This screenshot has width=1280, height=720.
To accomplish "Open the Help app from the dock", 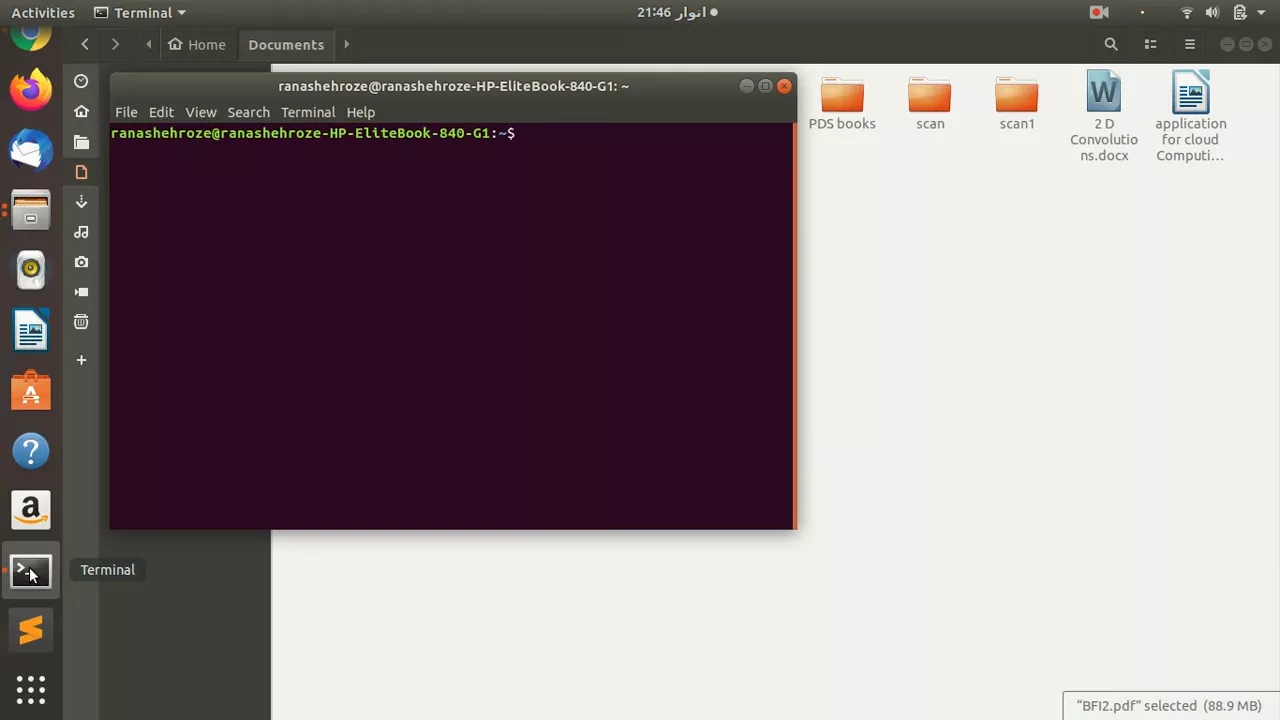I will [x=30, y=451].
